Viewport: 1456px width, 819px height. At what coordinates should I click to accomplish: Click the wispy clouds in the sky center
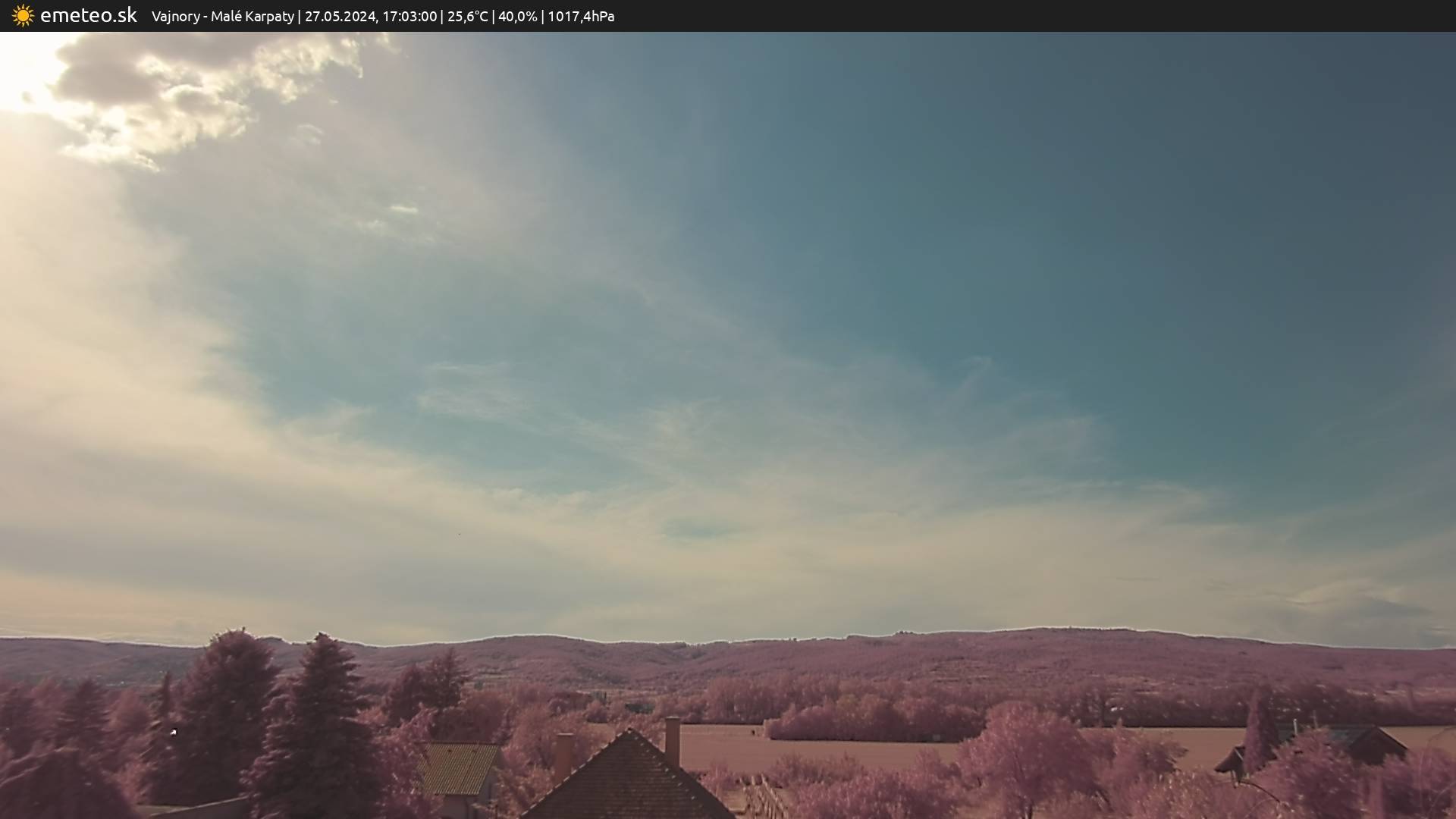(x=682, y=409)
